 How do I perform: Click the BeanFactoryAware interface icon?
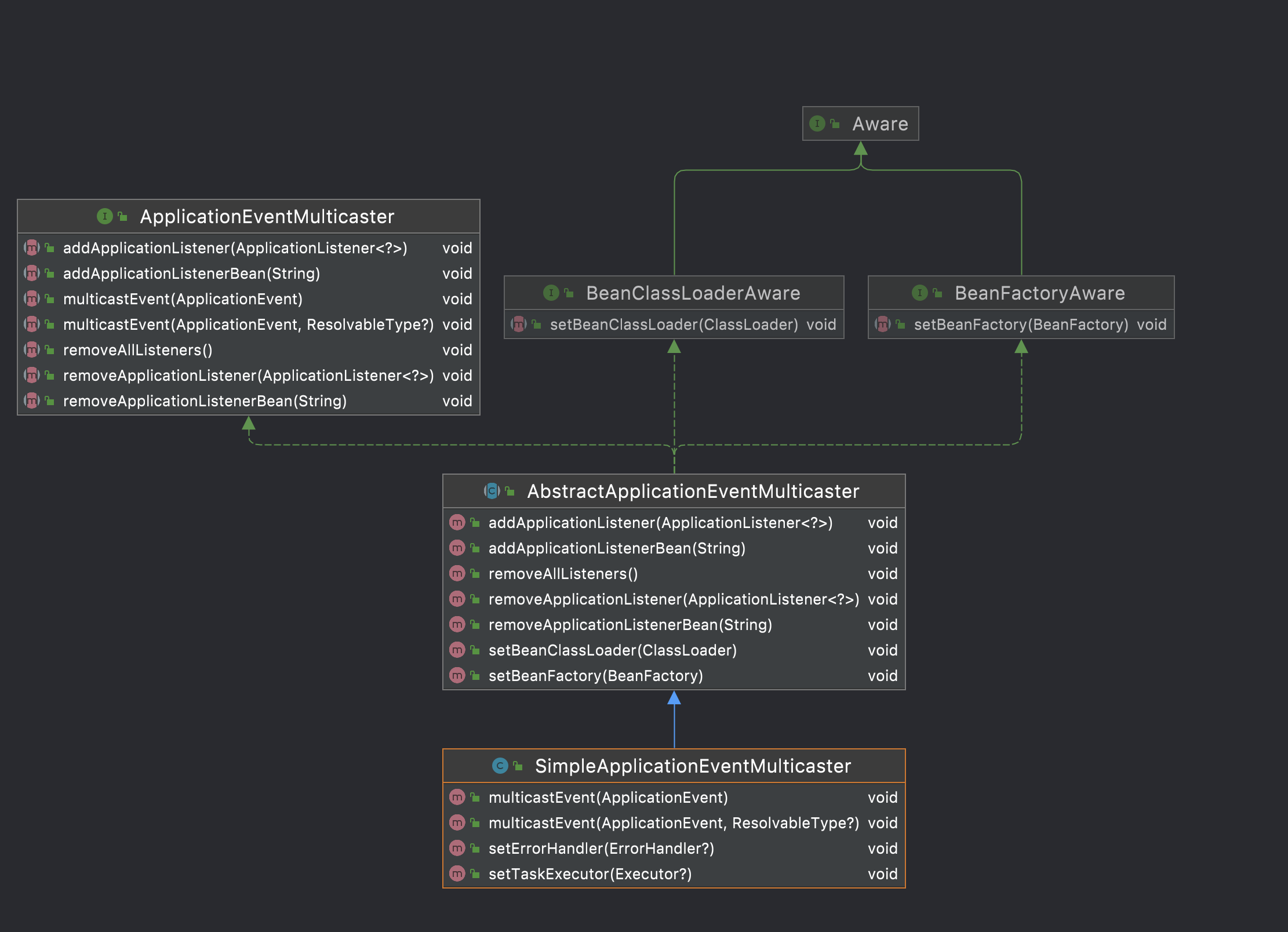click(919, 293)
